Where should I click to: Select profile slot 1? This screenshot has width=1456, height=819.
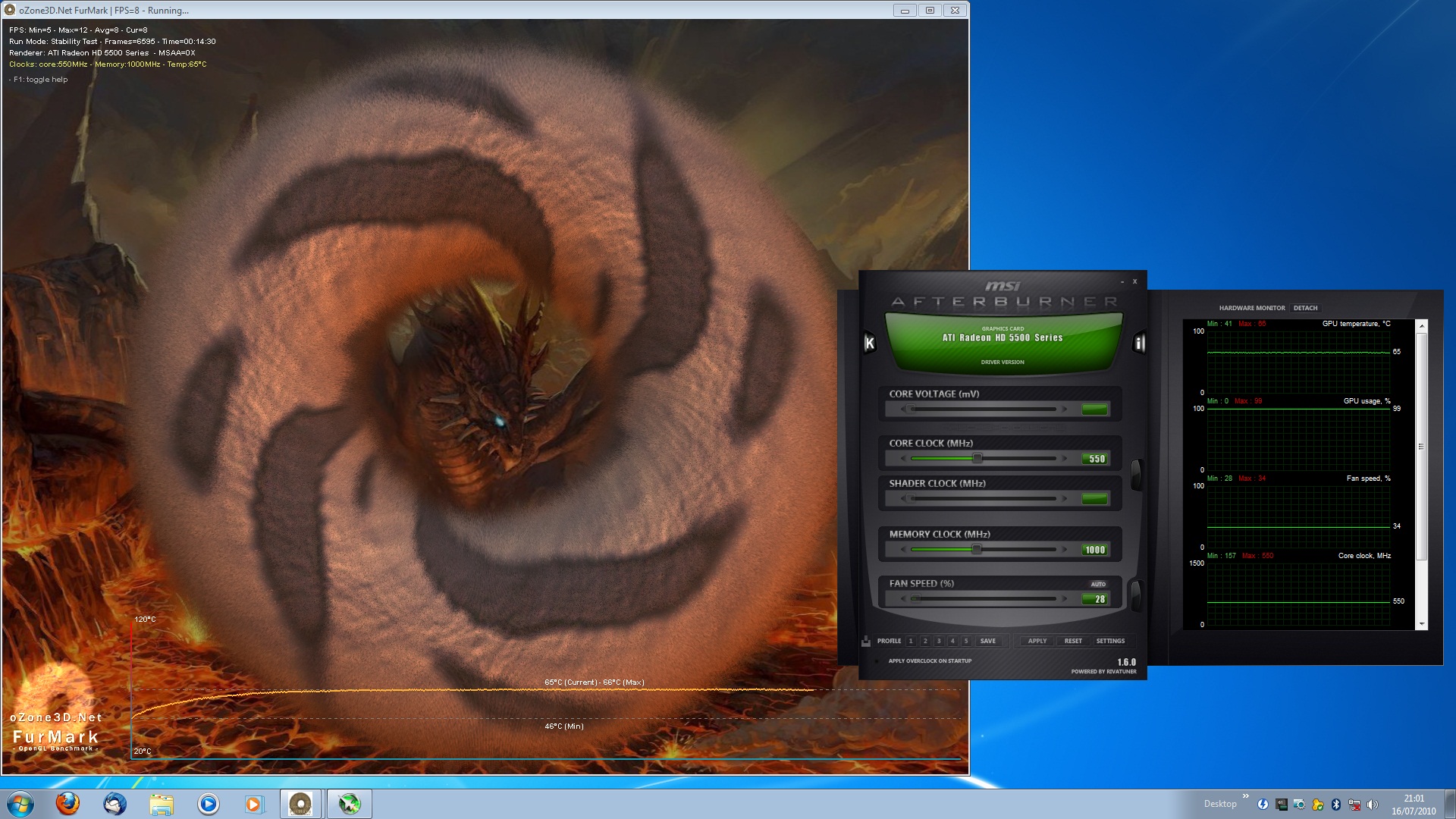pyautogui.click(x=911, y=641)
